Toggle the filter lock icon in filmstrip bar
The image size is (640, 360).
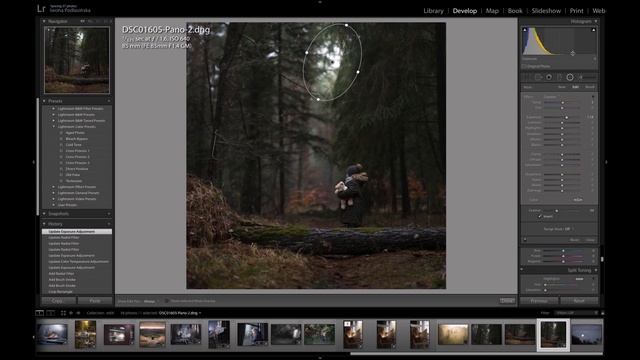coord(602,313)
